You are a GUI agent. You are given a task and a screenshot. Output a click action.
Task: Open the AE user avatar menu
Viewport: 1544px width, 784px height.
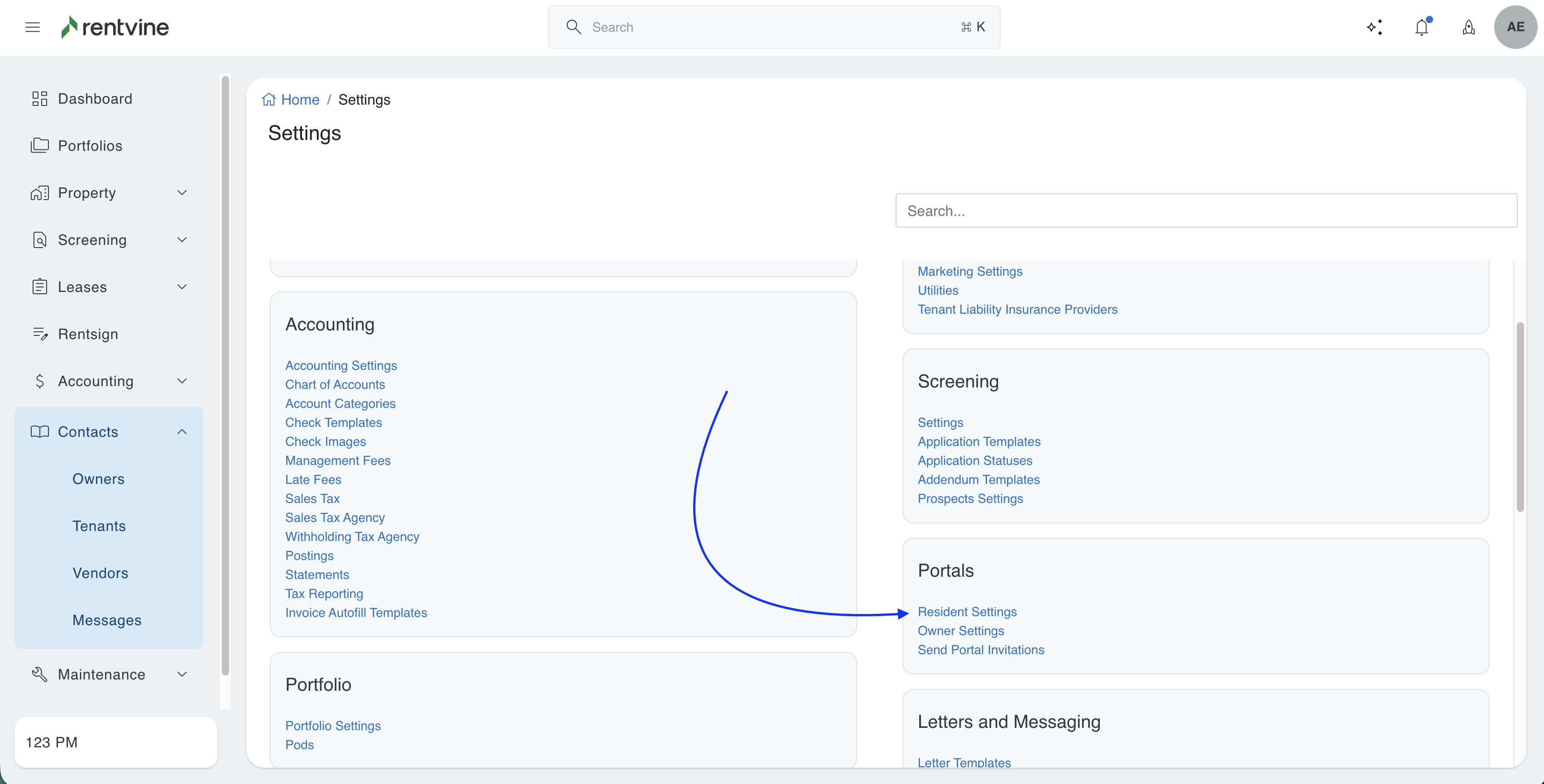[x=1515, y=27]
